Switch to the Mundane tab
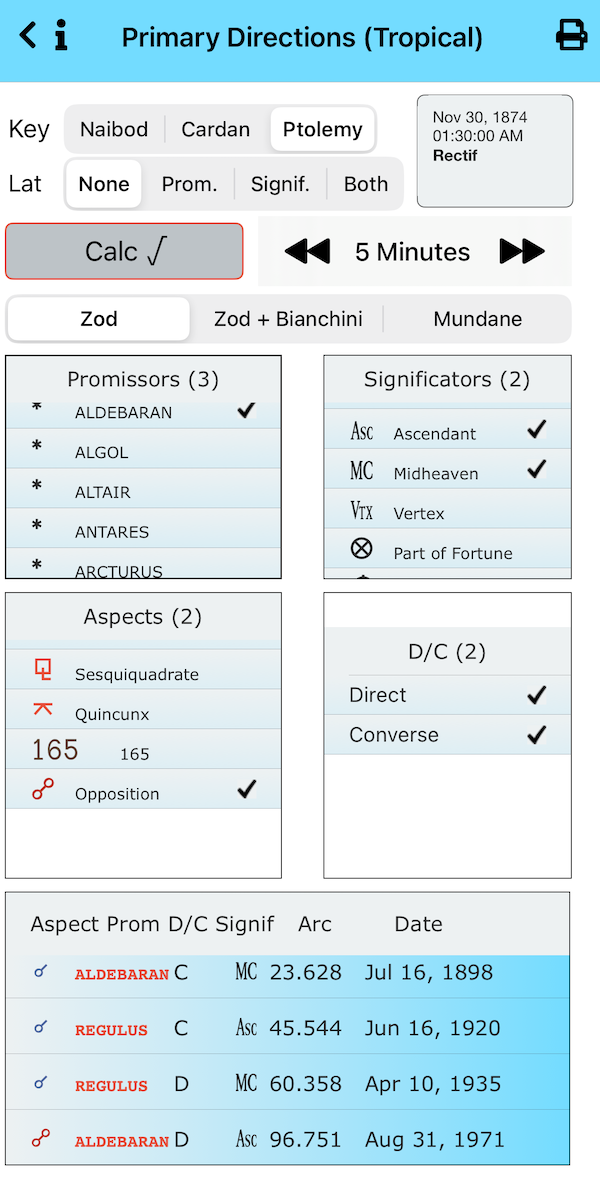600x1183 pixels. click(x=477, y=319)
